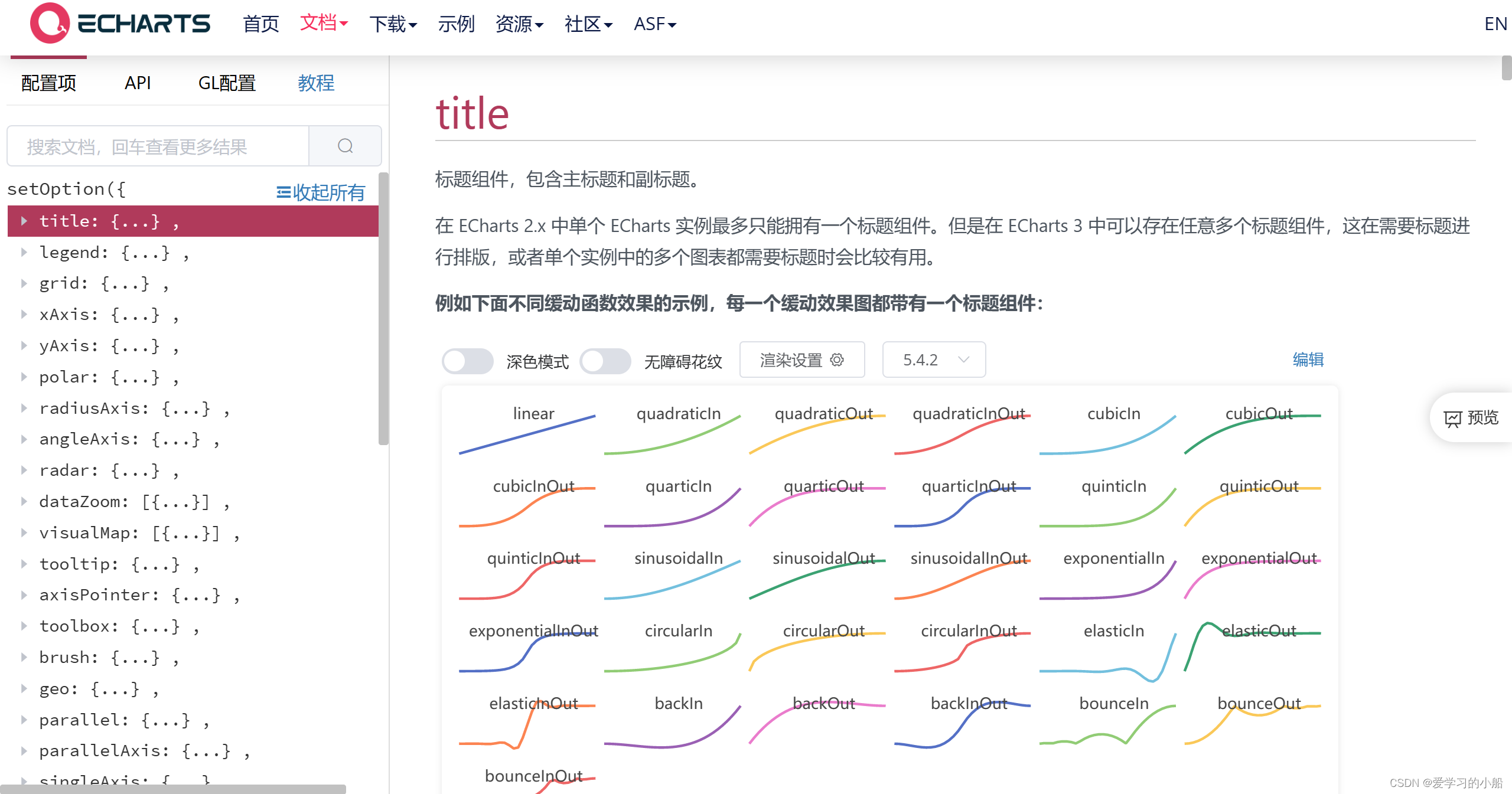Expand the visualMap option
Viewport: 1512px width, 794px height.
[24, 532]
